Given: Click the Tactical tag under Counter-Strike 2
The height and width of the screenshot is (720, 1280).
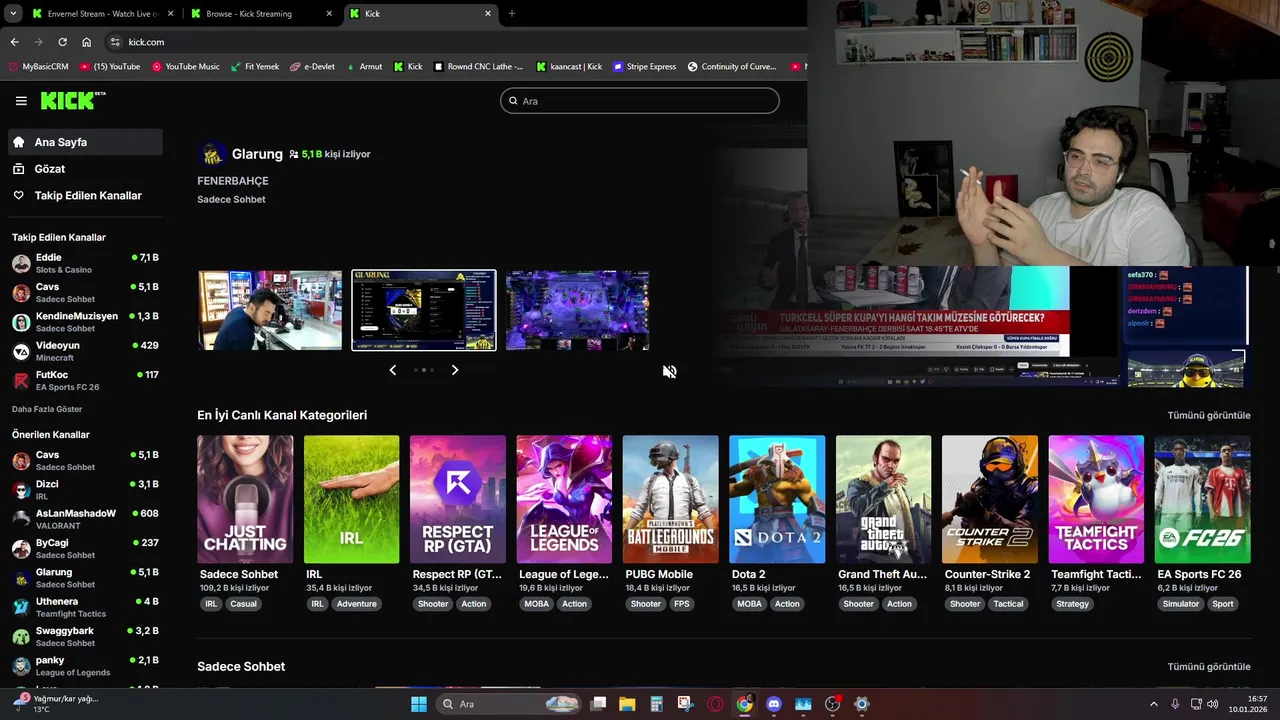Looking at the screenshot, I should [x=1008, y=604].
